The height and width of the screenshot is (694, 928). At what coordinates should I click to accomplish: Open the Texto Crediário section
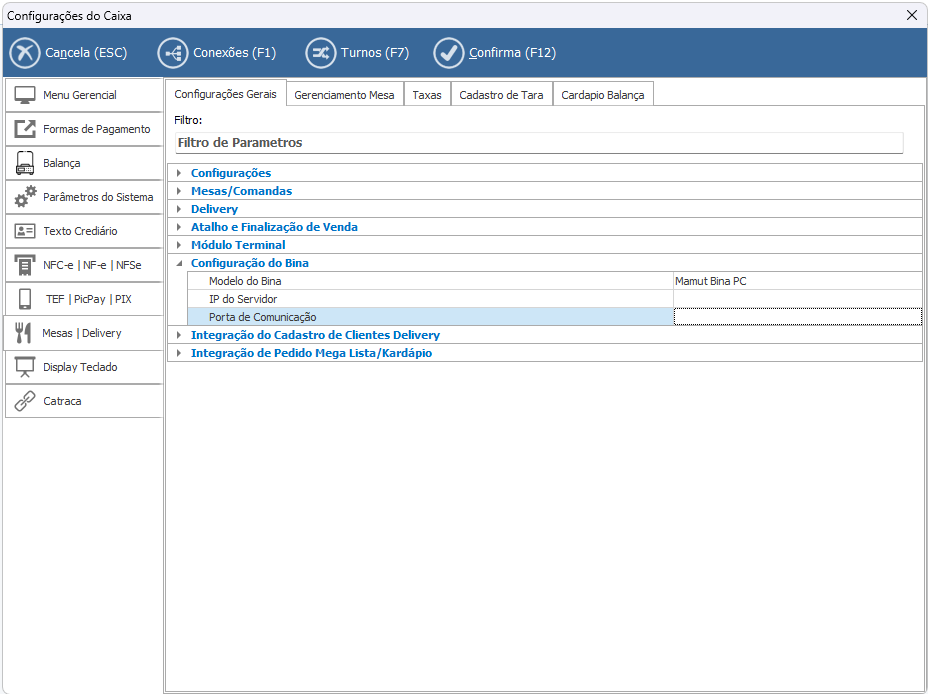[x=83, y=231]
